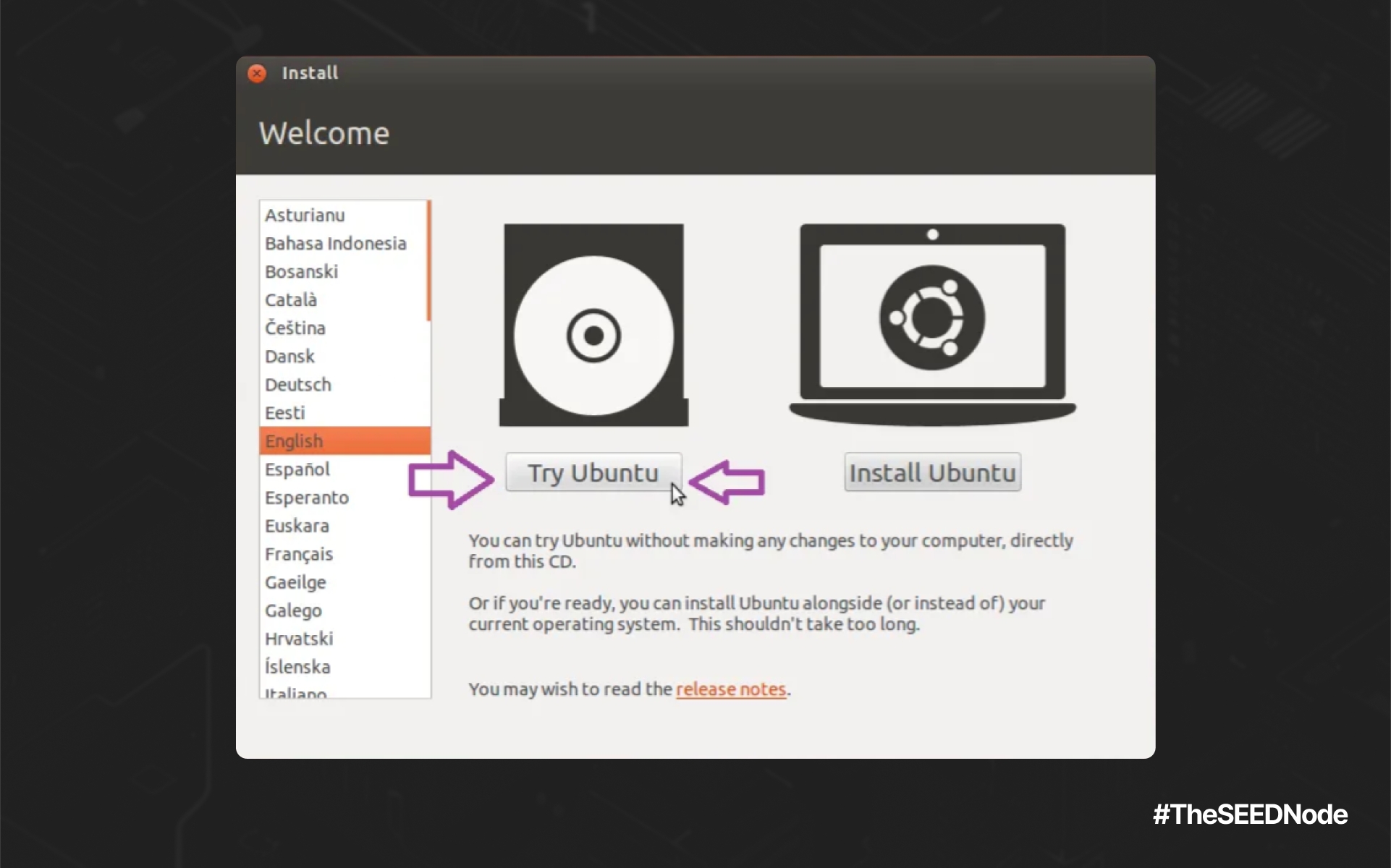Image resolution: width=1391 pixels, height=868 pixels.
Task: Select Bahasa Indonesia language
Action: (x=335, y=244)
